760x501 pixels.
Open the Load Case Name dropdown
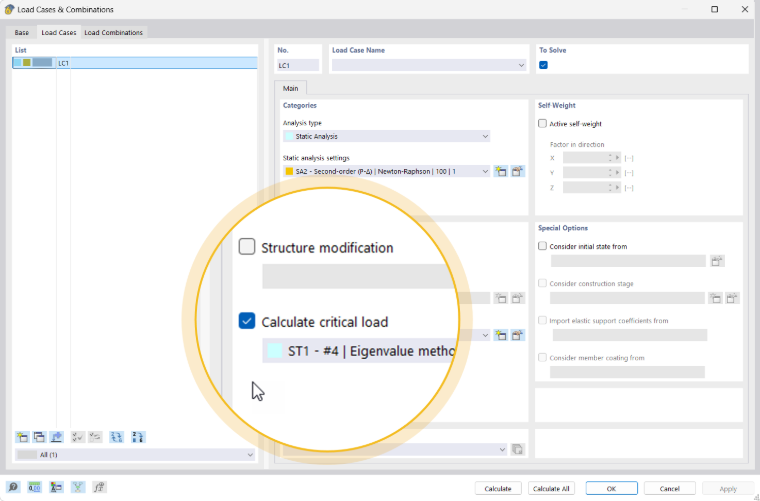click(x=521, y=65)
